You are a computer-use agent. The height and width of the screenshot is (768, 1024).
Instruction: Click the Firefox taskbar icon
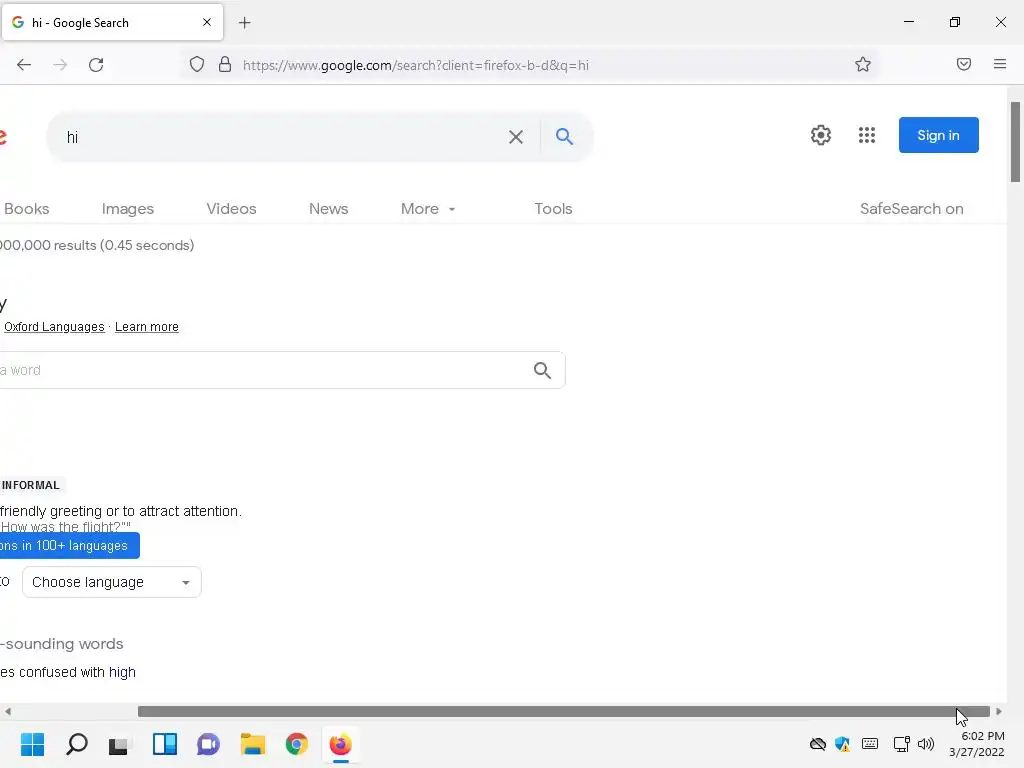point(340,744)
